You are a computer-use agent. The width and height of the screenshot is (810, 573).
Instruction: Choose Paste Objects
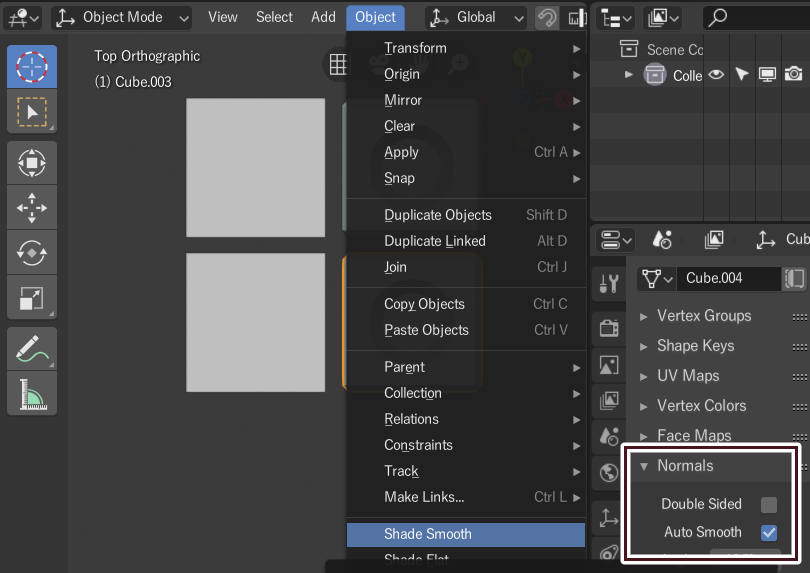[x=465, y=330]
